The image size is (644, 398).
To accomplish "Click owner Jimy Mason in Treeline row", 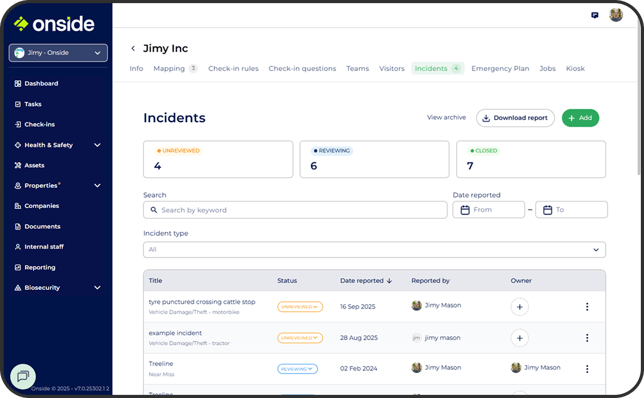I will [536, 368].
